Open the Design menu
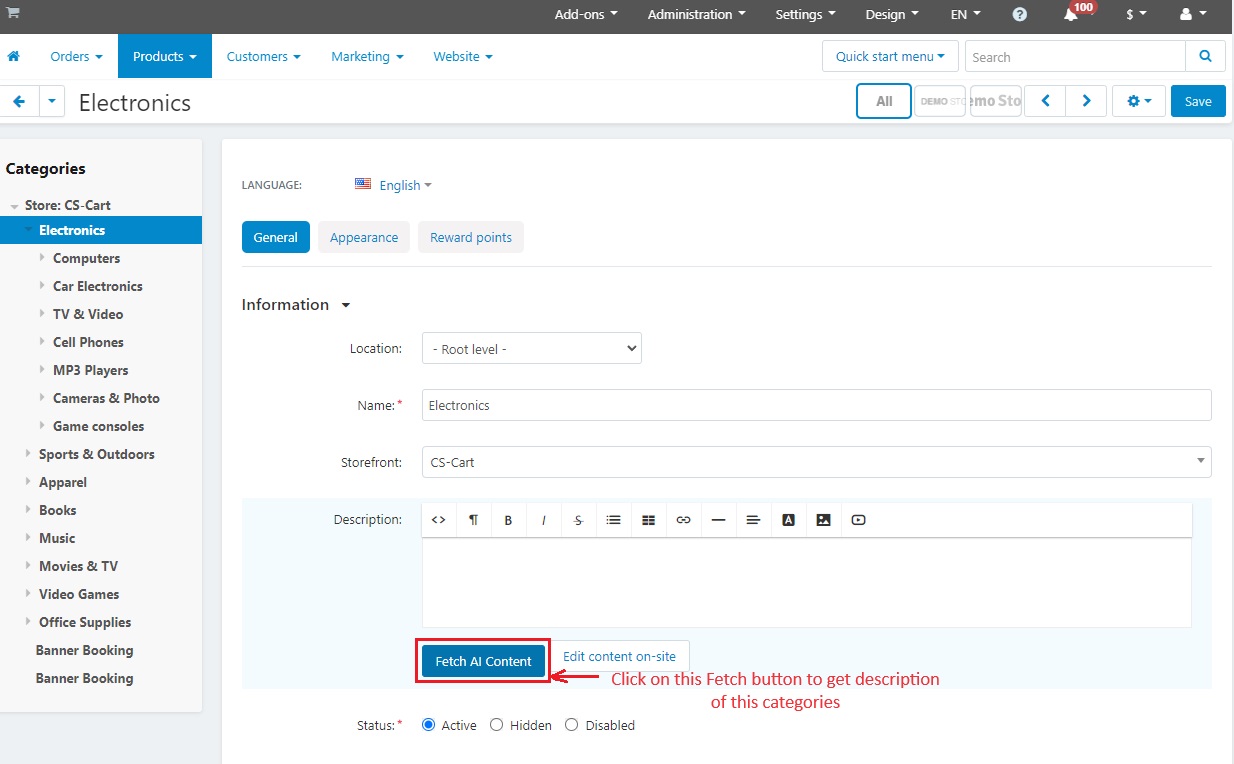Screen dimensions: 1234x764 pos(892,14)
